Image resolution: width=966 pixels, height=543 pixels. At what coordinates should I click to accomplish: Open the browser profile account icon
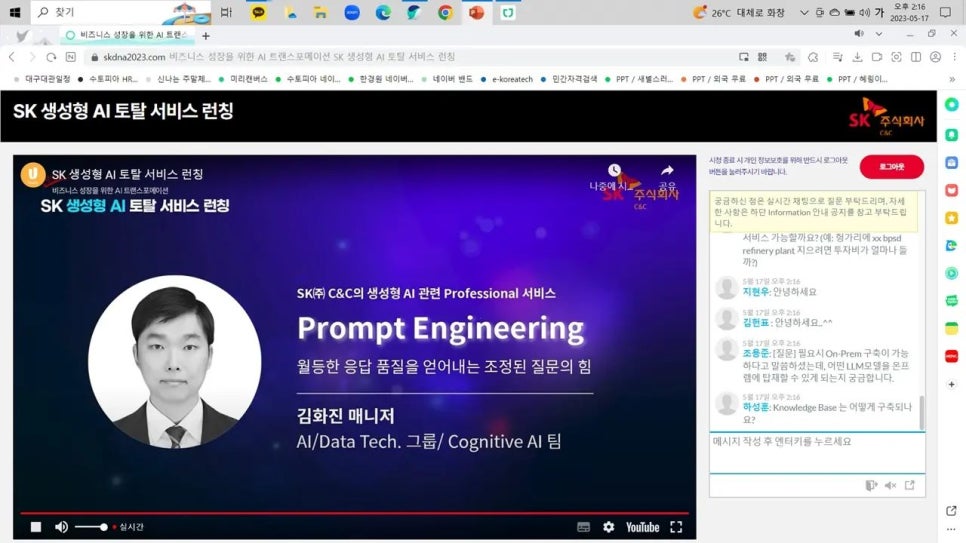935,57
